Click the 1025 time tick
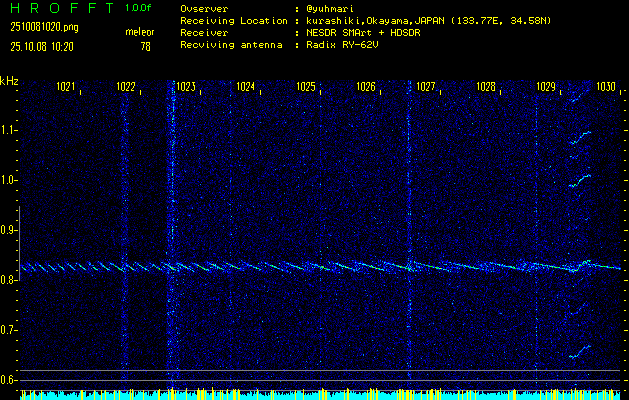The image size is (629, 400). 306,87
